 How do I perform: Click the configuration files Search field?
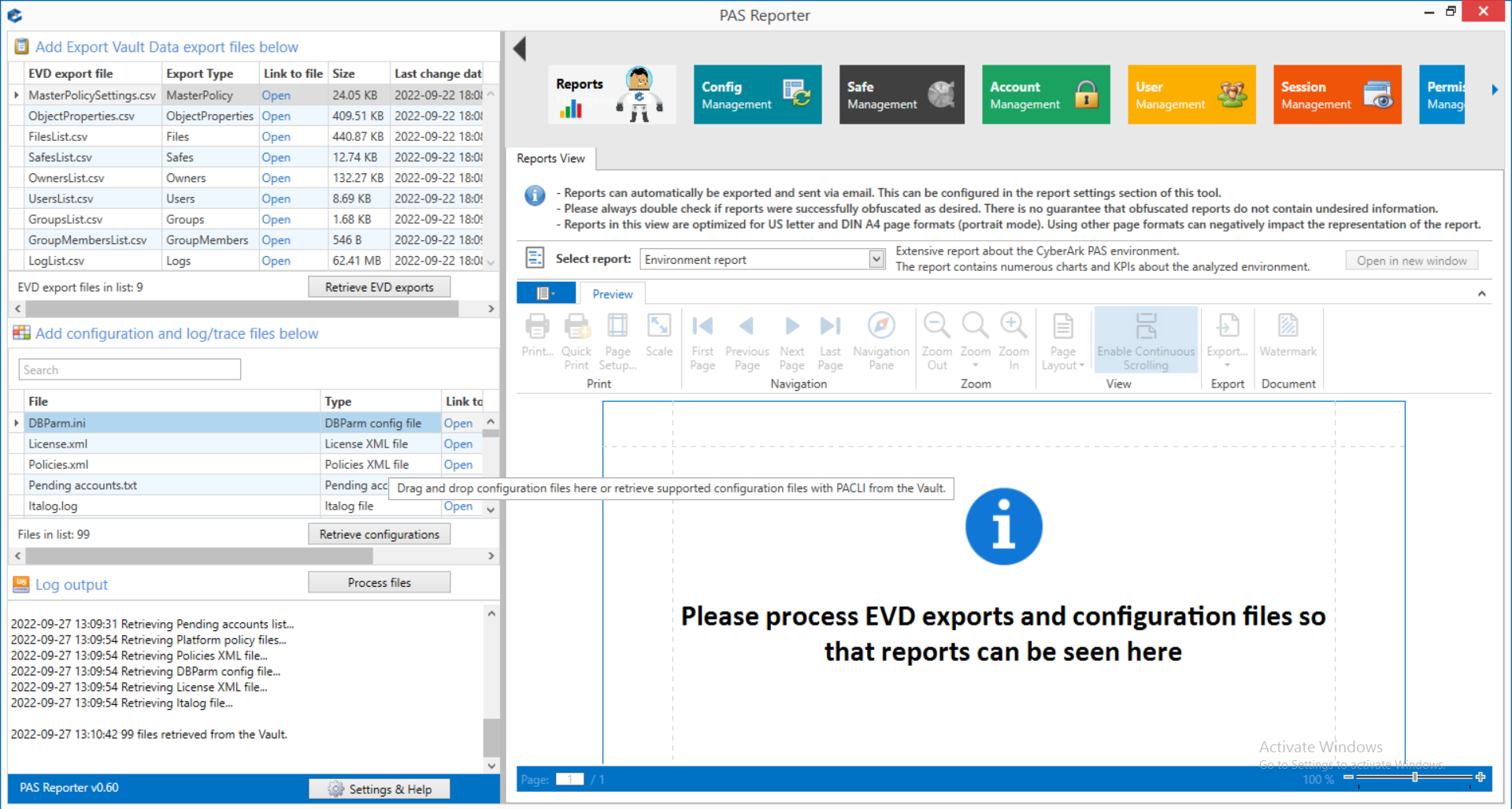(129, 369)
